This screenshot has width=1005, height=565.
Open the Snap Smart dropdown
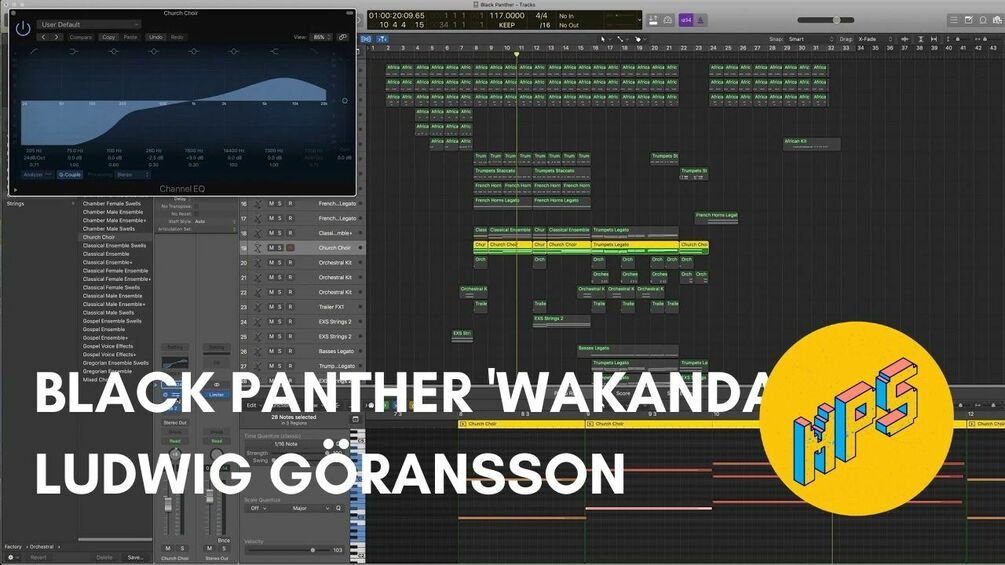tap(811, 39)
